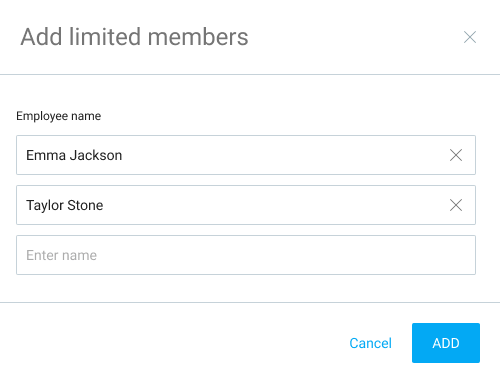Click the text Taylor Stone
Viewport: 500px width, 383px height.
click(x=65, y=206)
